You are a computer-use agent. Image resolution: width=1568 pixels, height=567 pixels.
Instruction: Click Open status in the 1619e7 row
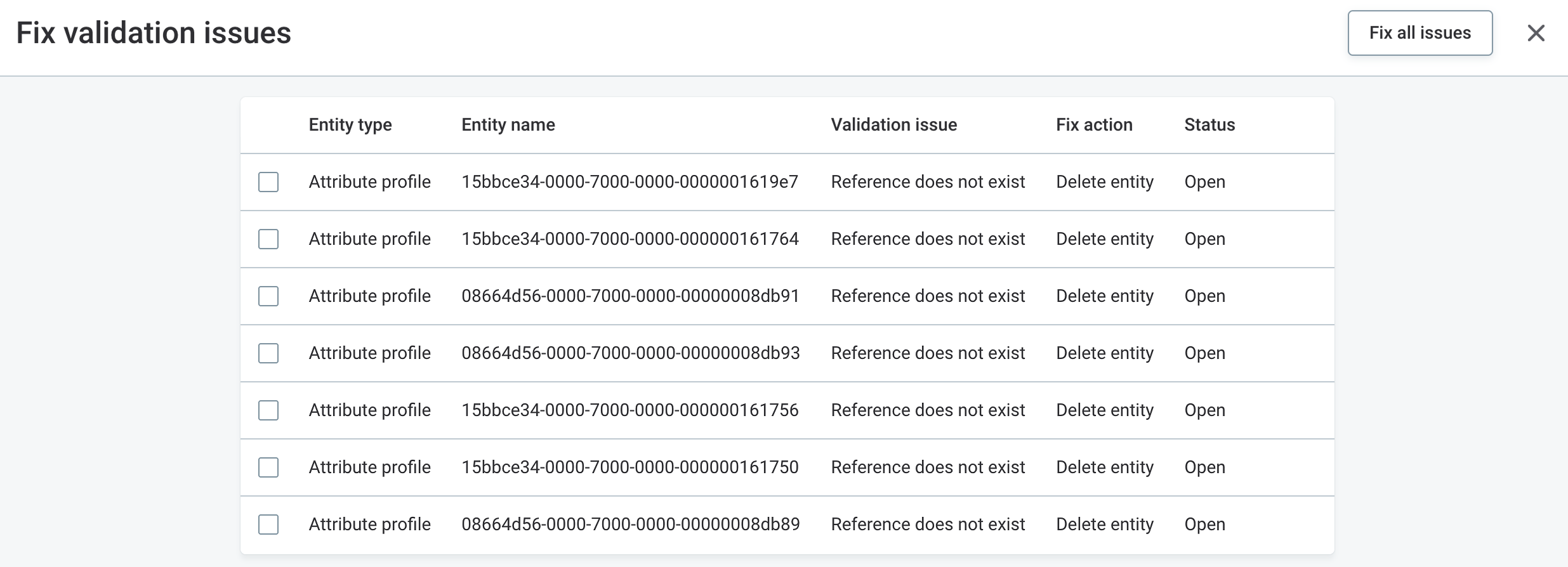(x=1205, y=182)
